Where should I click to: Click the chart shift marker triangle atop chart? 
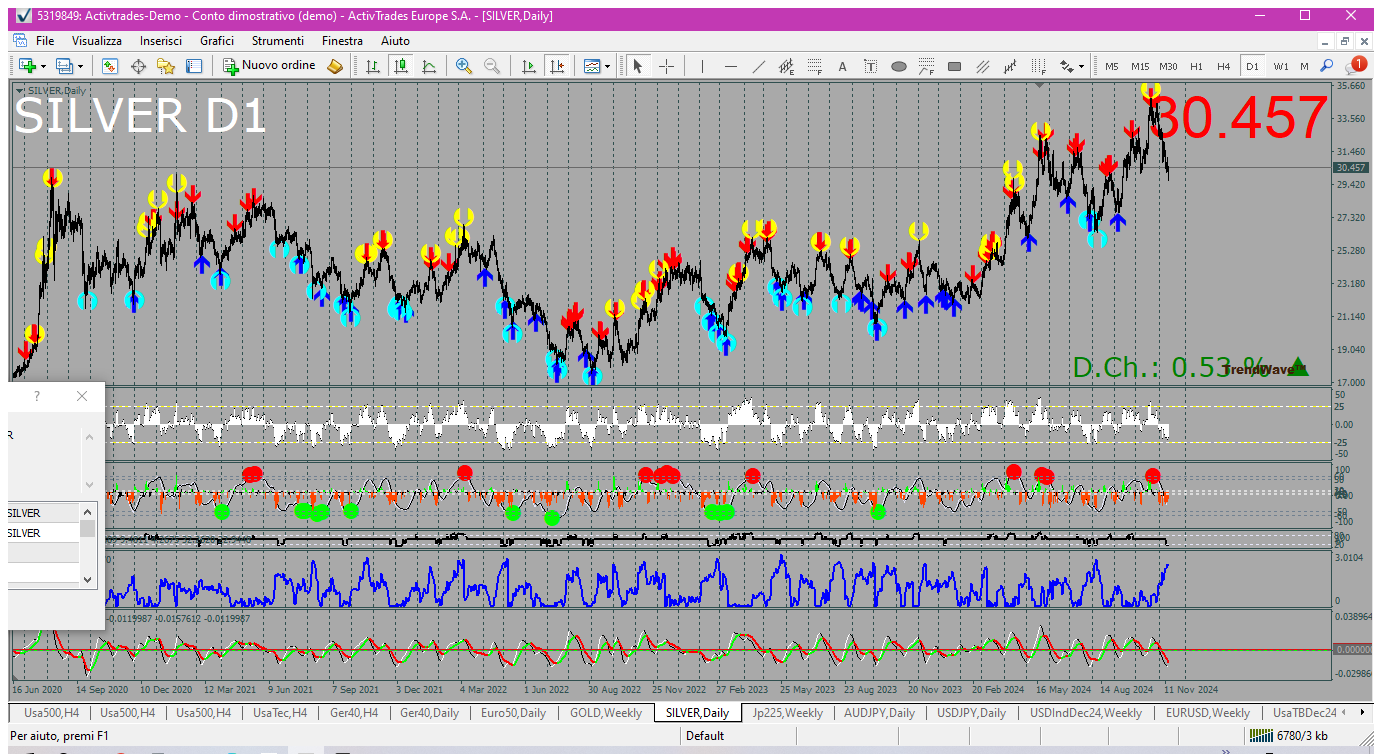coord(1040,85)
